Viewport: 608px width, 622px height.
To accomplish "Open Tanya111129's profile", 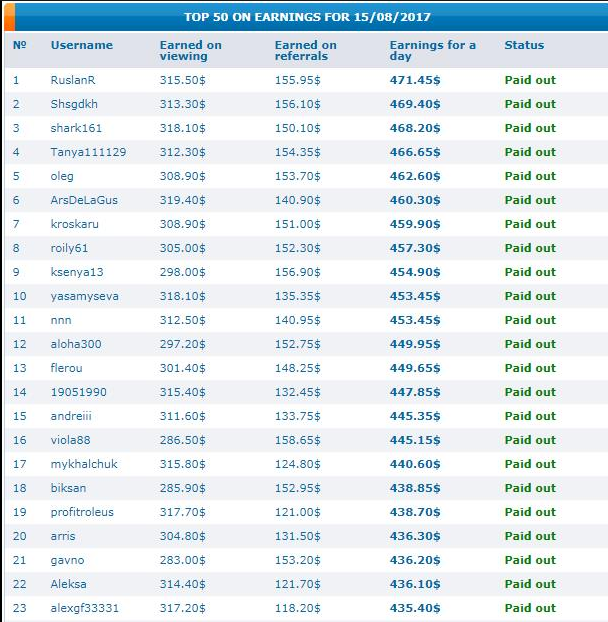I will (88, 152).
